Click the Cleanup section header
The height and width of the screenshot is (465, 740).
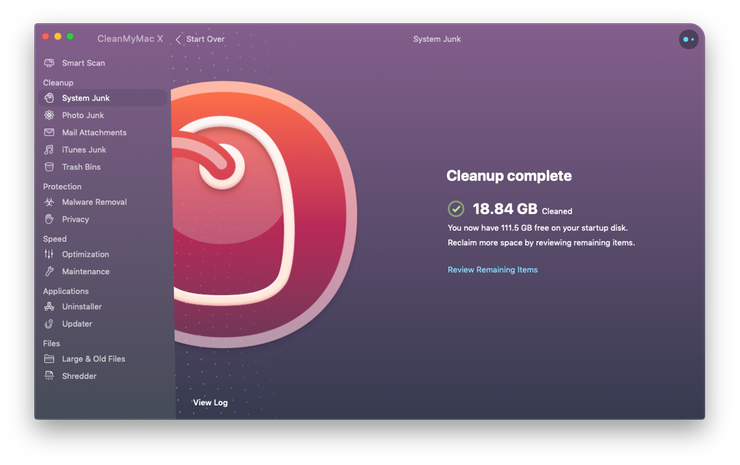tap(58, 83)
